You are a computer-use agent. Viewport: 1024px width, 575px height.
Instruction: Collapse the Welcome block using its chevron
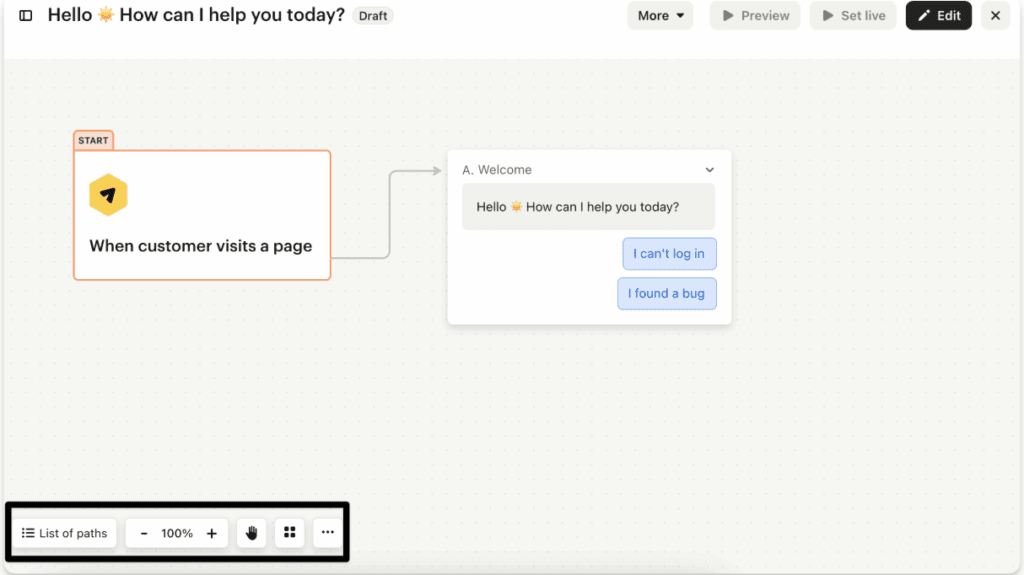(x=709, y=170)
